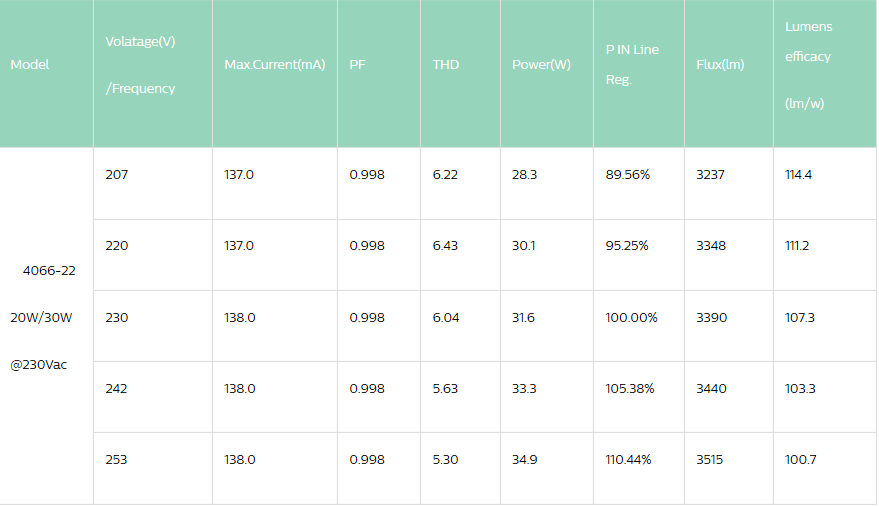
Task: Select the Max.Current(mA) column header
Action: pyautogui.click(x=275, y=65)
